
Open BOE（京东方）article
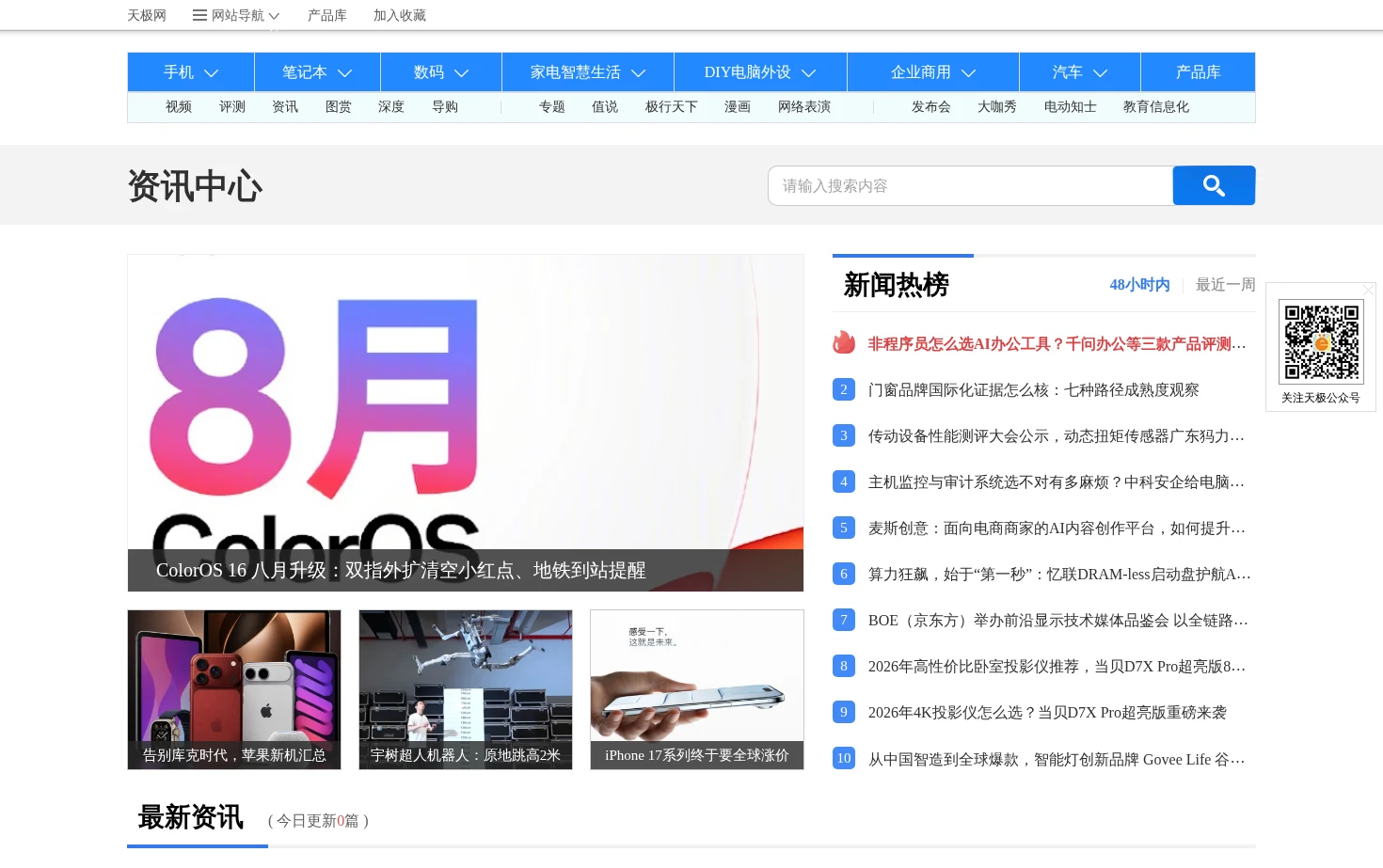pyautogui.click(x=1058, y=621)
